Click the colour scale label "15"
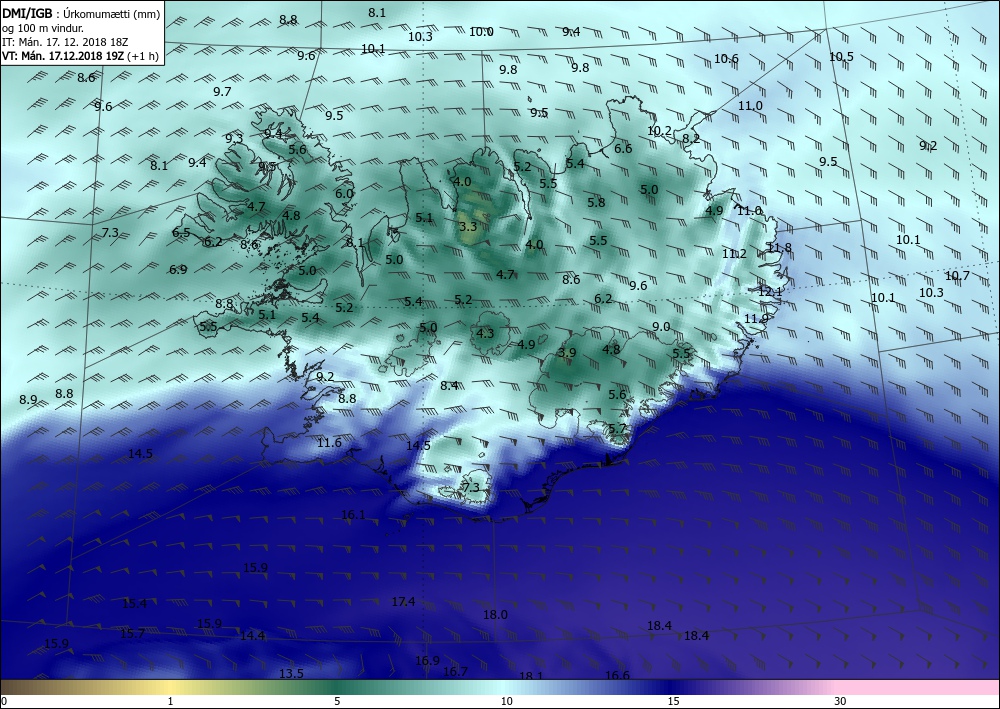The height and width of the screenshot is (709, 1000). [673, 701]
